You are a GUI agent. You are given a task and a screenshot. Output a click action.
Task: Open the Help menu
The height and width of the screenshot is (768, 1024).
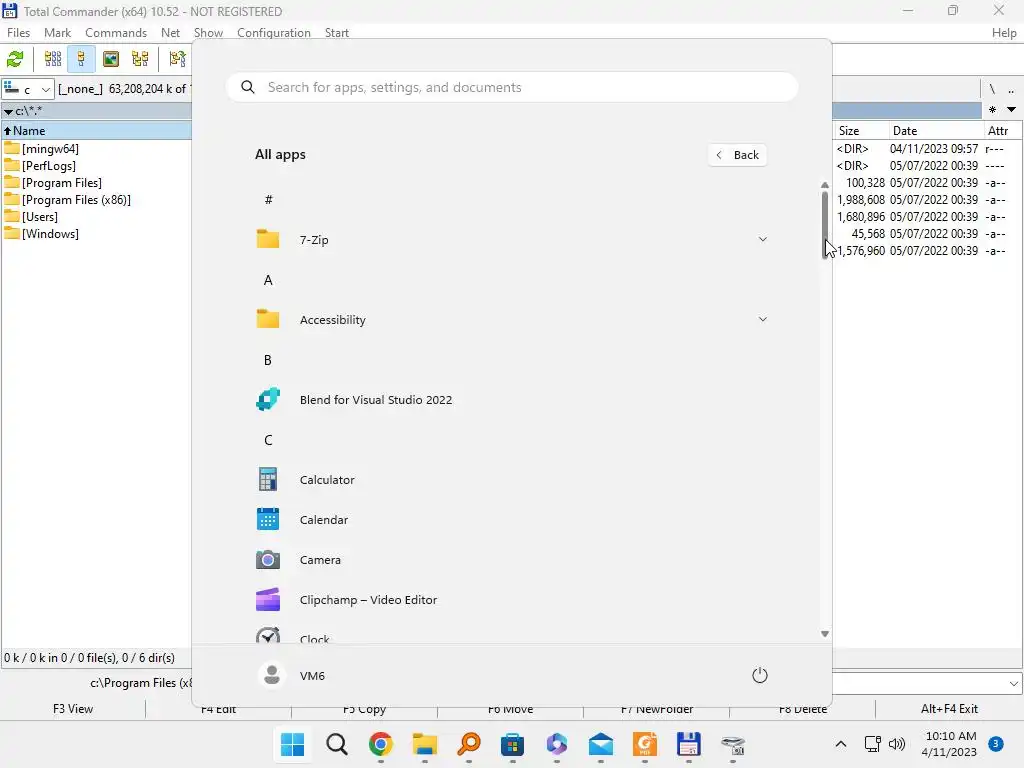click(1004, 33)
